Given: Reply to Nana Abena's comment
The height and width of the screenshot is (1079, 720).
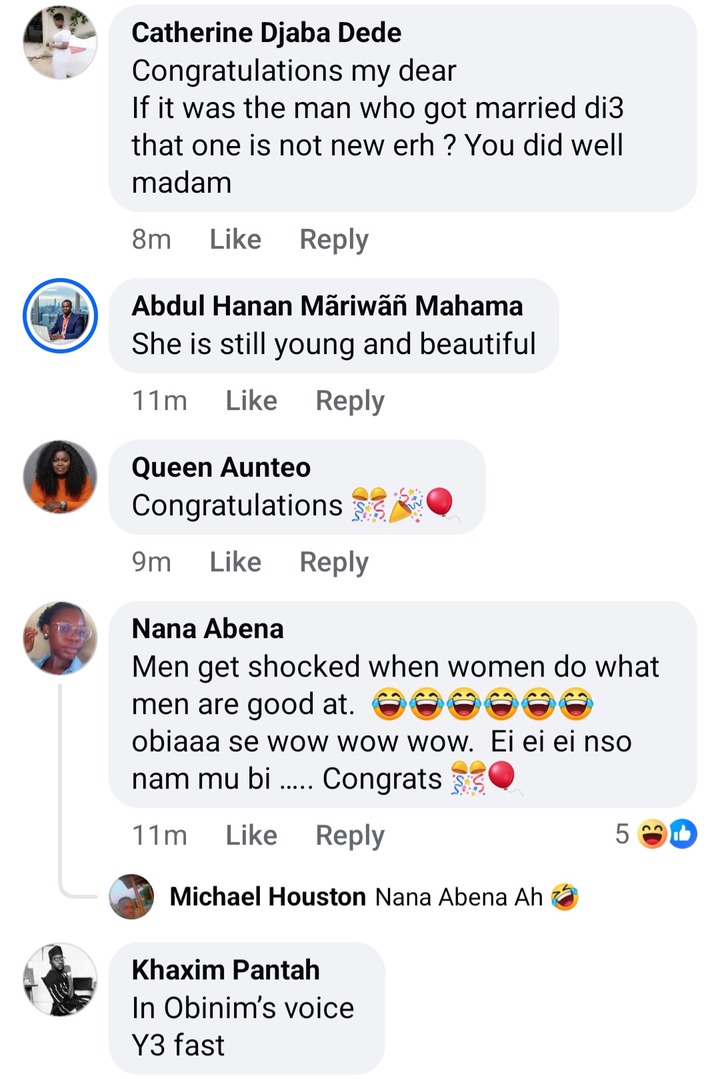Looking at the screenshot, I should point(350,835).
